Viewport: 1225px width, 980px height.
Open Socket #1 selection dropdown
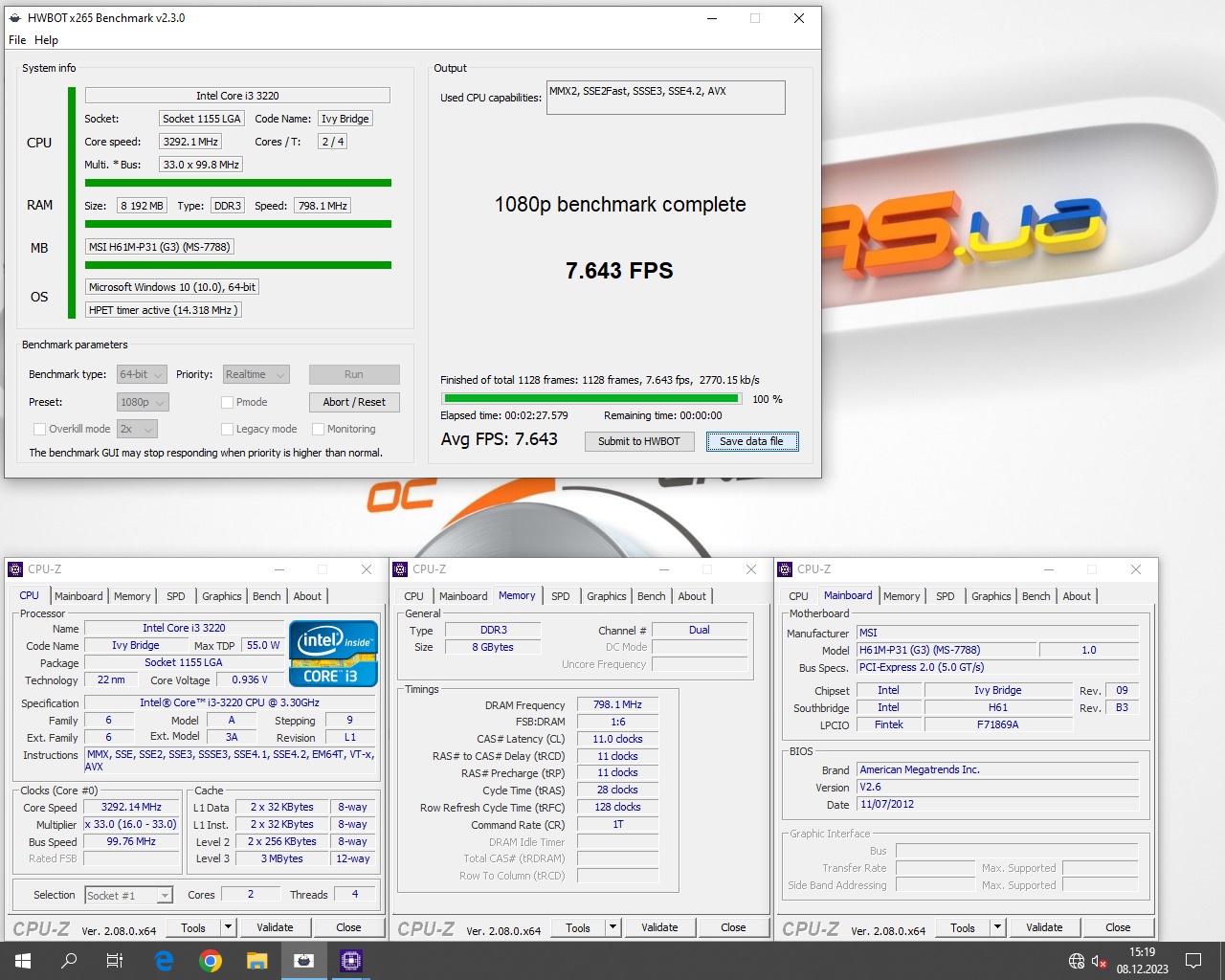(128, 896)
